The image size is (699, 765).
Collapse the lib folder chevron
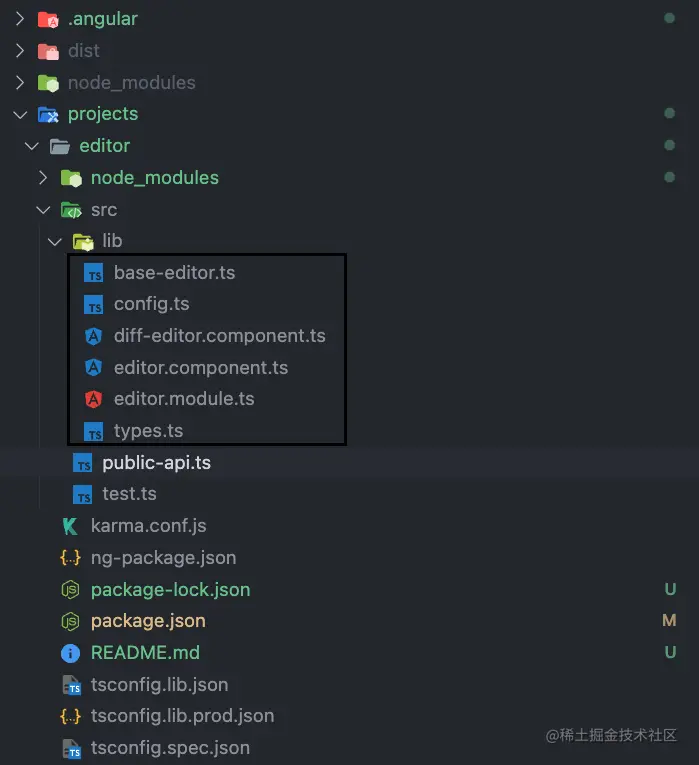pyautogui.click(x=55, y=241)
